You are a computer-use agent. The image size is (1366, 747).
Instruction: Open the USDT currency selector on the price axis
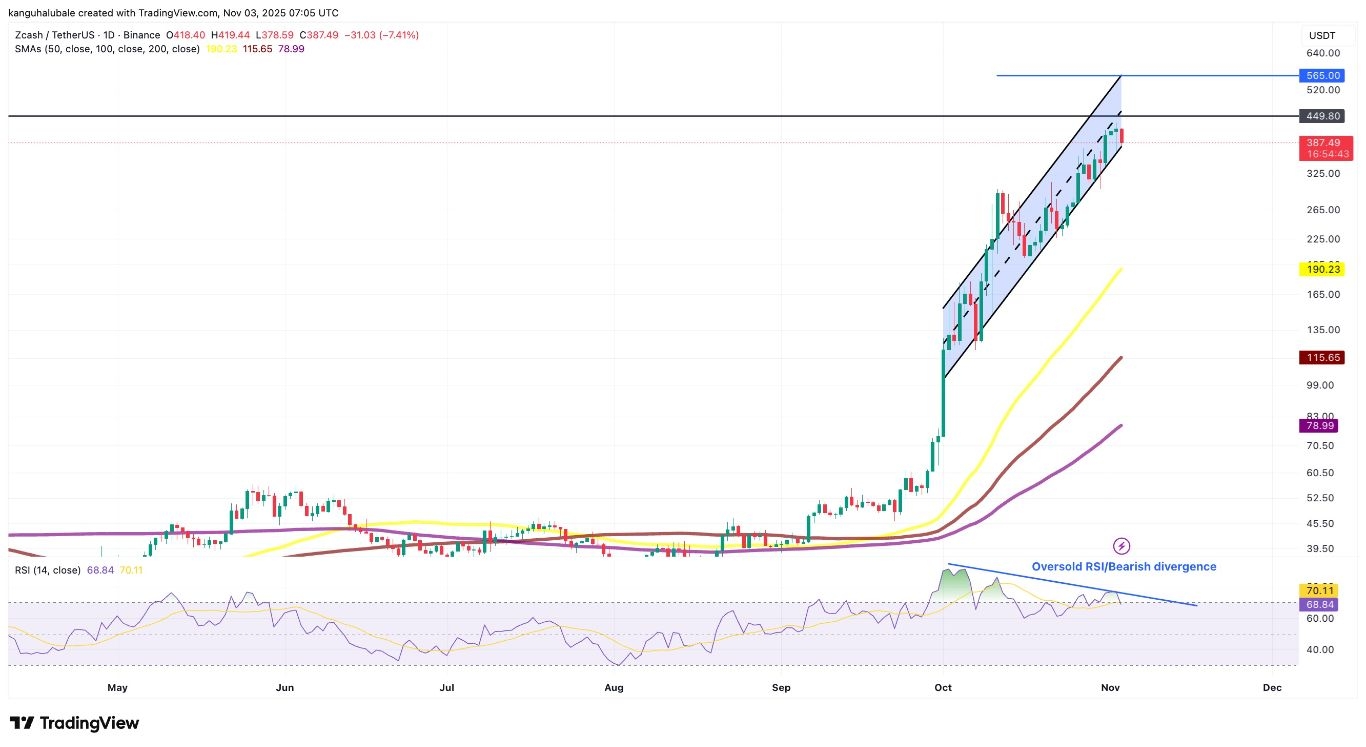coord(1321,35)
